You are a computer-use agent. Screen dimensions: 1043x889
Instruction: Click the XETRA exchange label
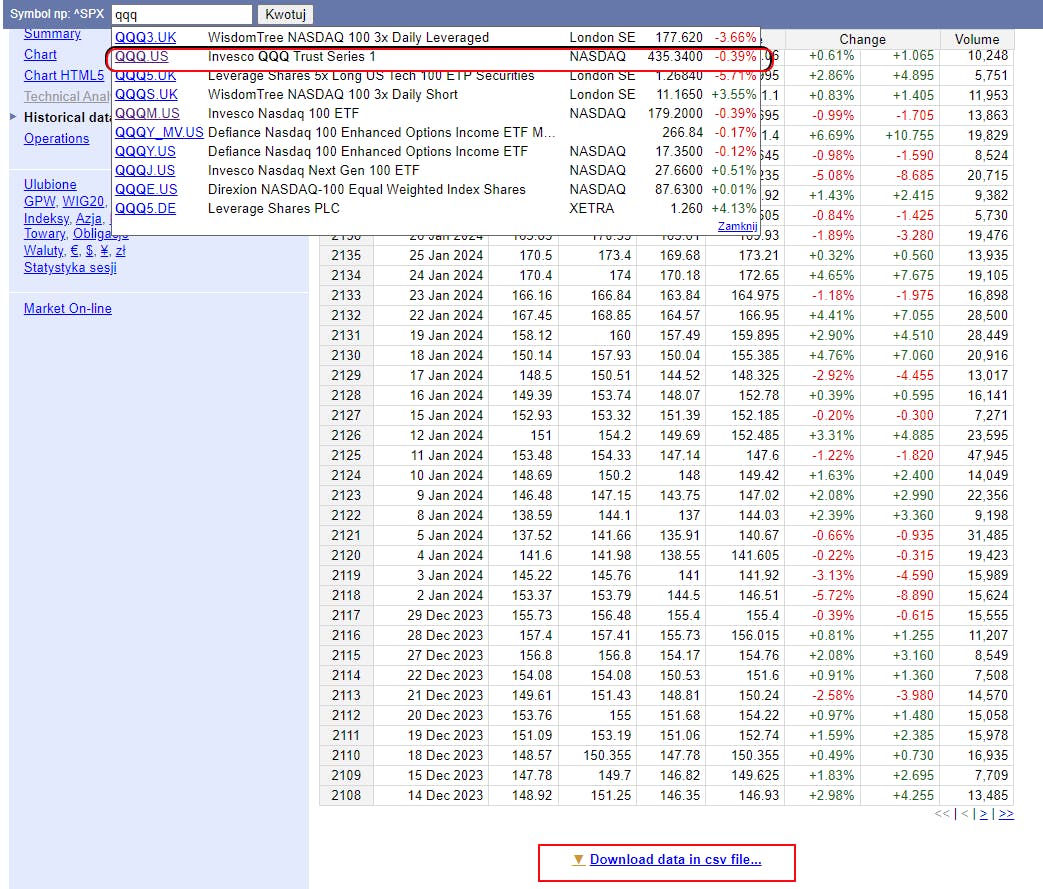tap(591, 208)
